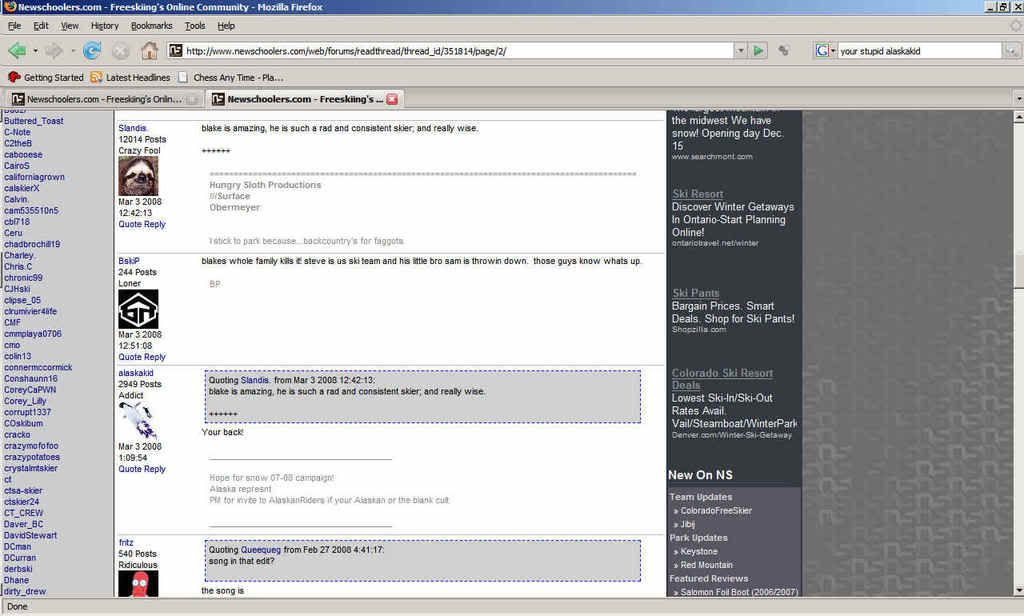Open the Bookmarks menu
1024x616 pixels.
tap(151, 26)
